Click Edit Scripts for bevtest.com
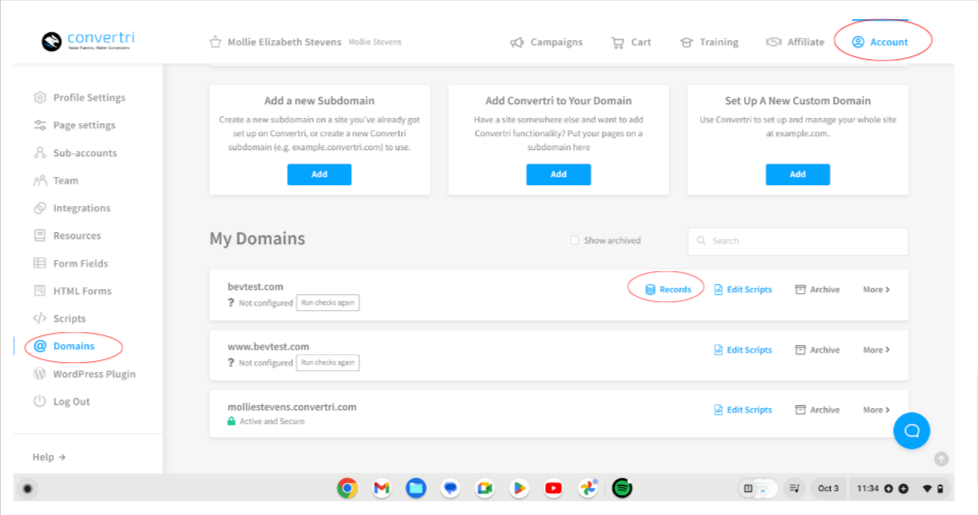Image resolution: width=978 pixels, height=515 pixels. [743, 289]
